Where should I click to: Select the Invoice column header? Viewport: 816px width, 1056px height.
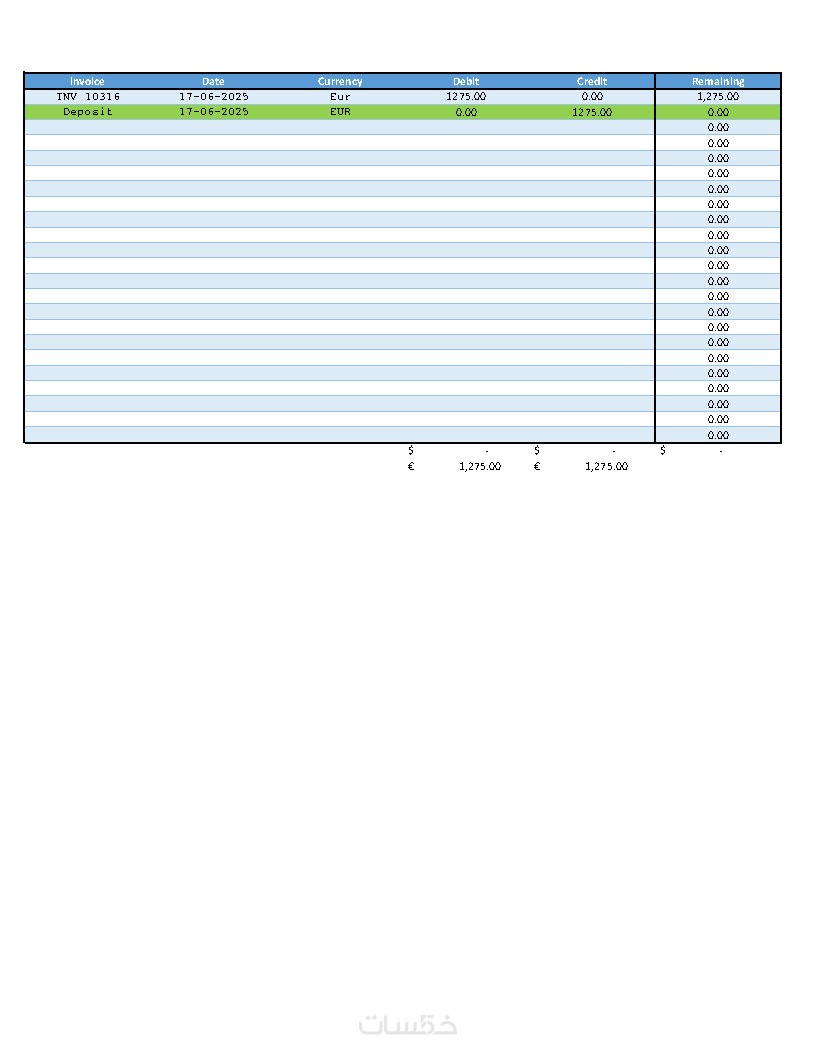88,81
